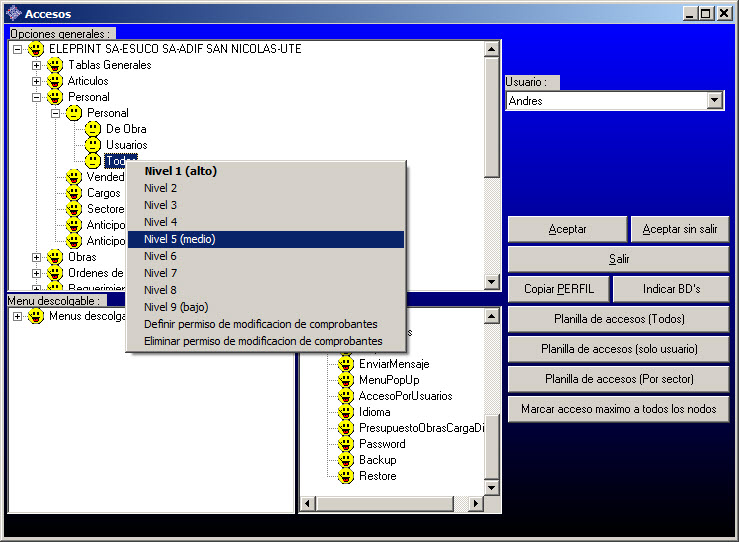This screenshot has width=739, height=542.
Task: Click the Idioma node smiley icon
Action: click(x=346, y=412)
